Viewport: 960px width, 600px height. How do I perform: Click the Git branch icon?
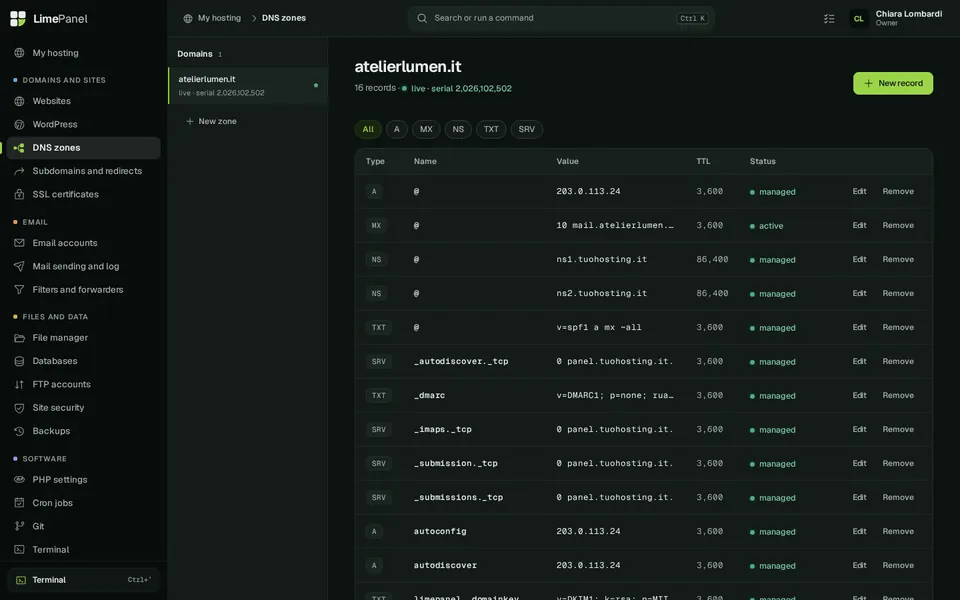[20, 526]
